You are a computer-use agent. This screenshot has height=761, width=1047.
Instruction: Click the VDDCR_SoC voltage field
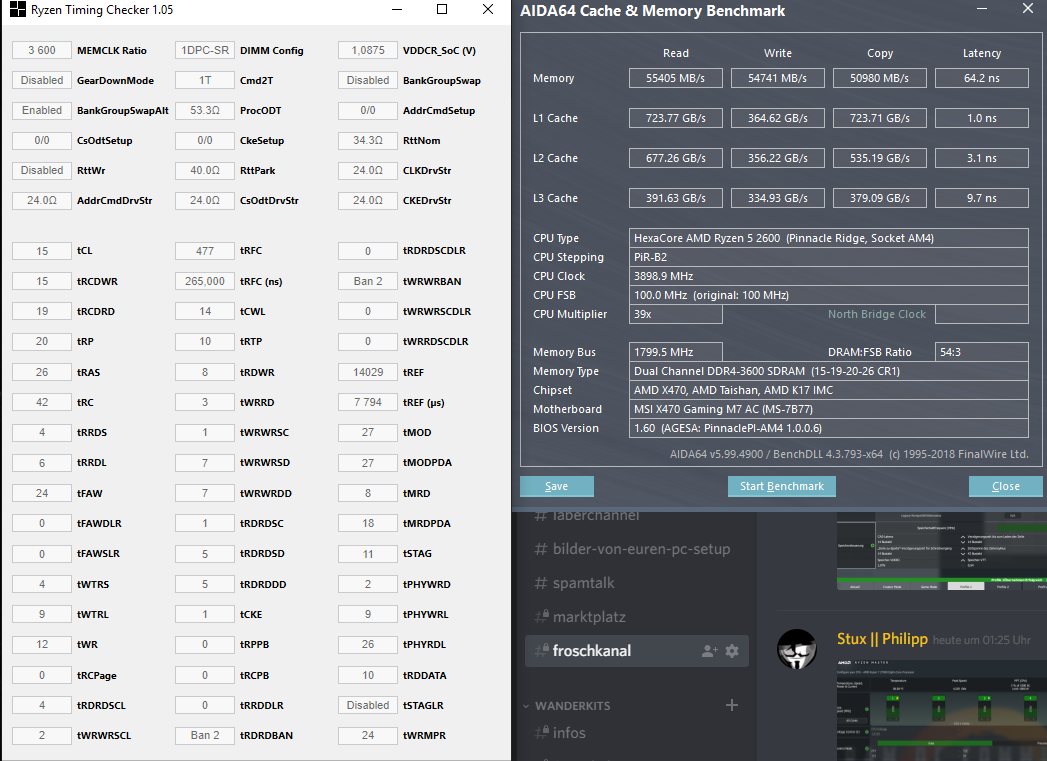point(368,50)
